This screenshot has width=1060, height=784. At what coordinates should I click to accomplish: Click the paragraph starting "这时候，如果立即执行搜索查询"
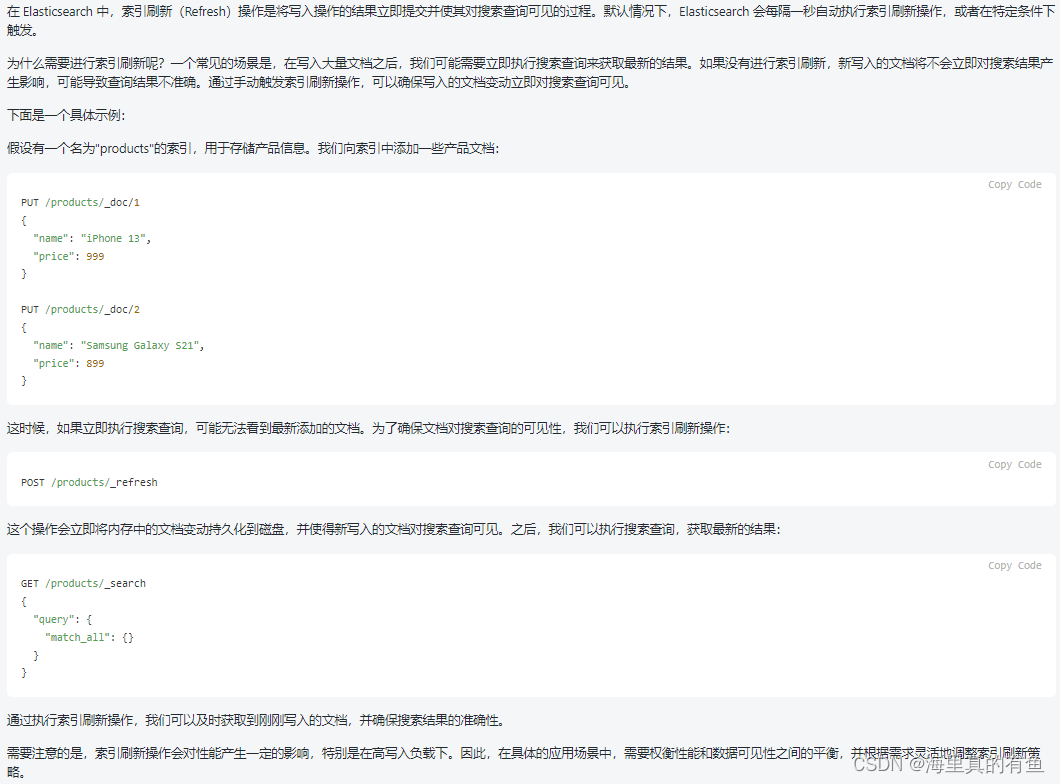pyautogui.click(x=368, y=428)
